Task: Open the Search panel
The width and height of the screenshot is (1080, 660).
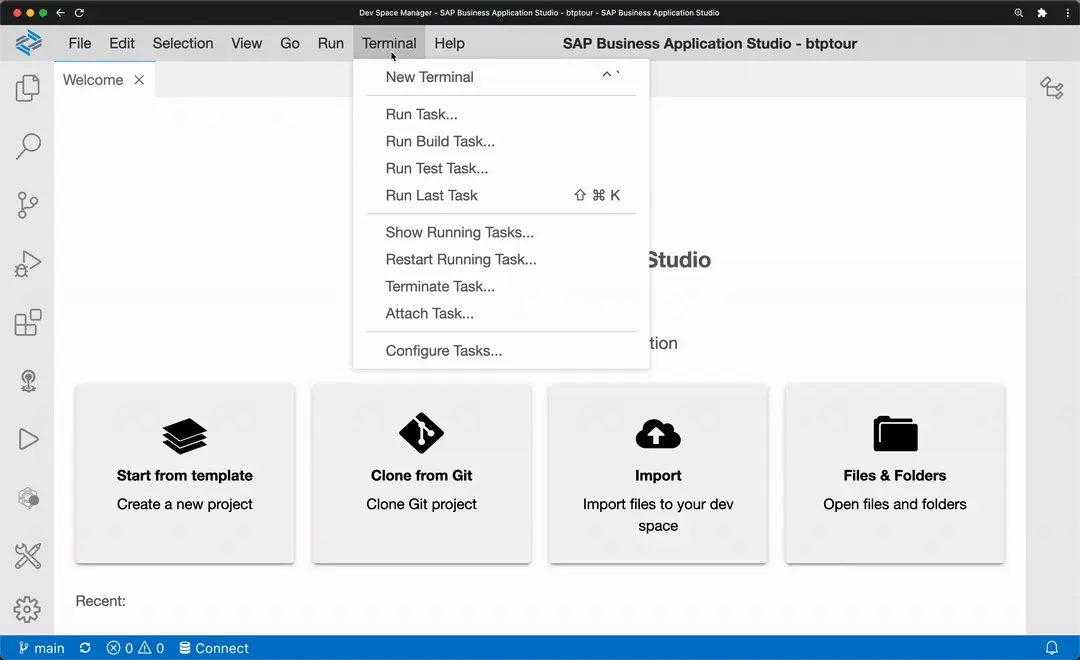Action: pyautogui.click(x=27, y=146)
